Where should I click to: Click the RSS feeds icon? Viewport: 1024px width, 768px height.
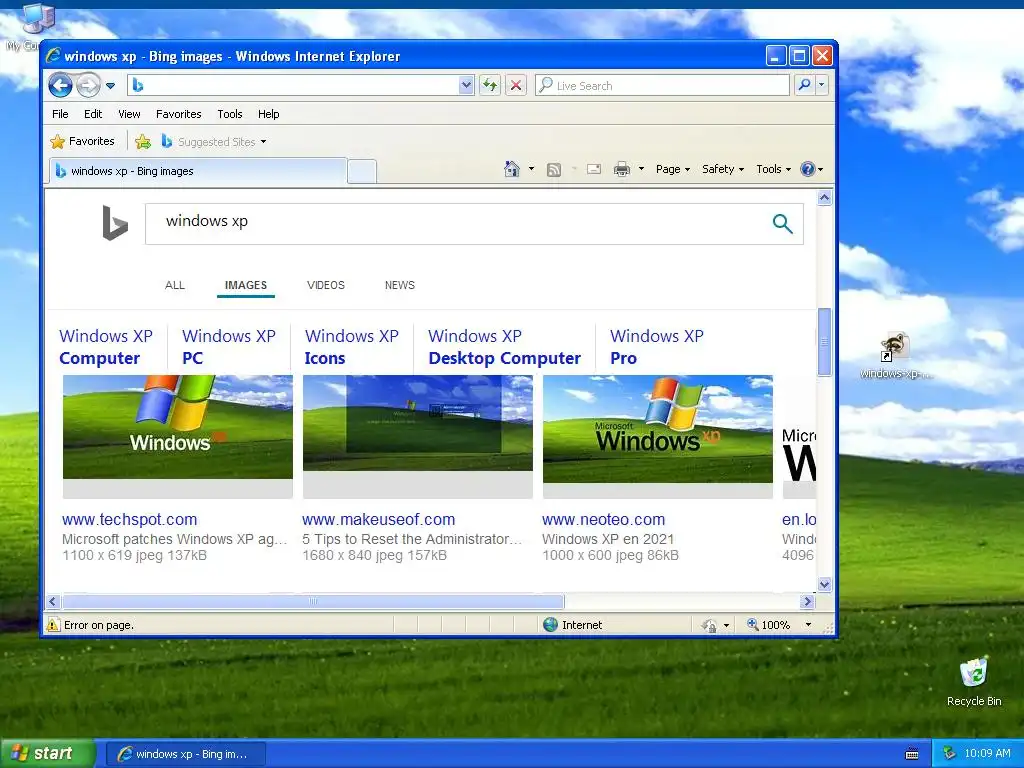[x=554, y=169]
